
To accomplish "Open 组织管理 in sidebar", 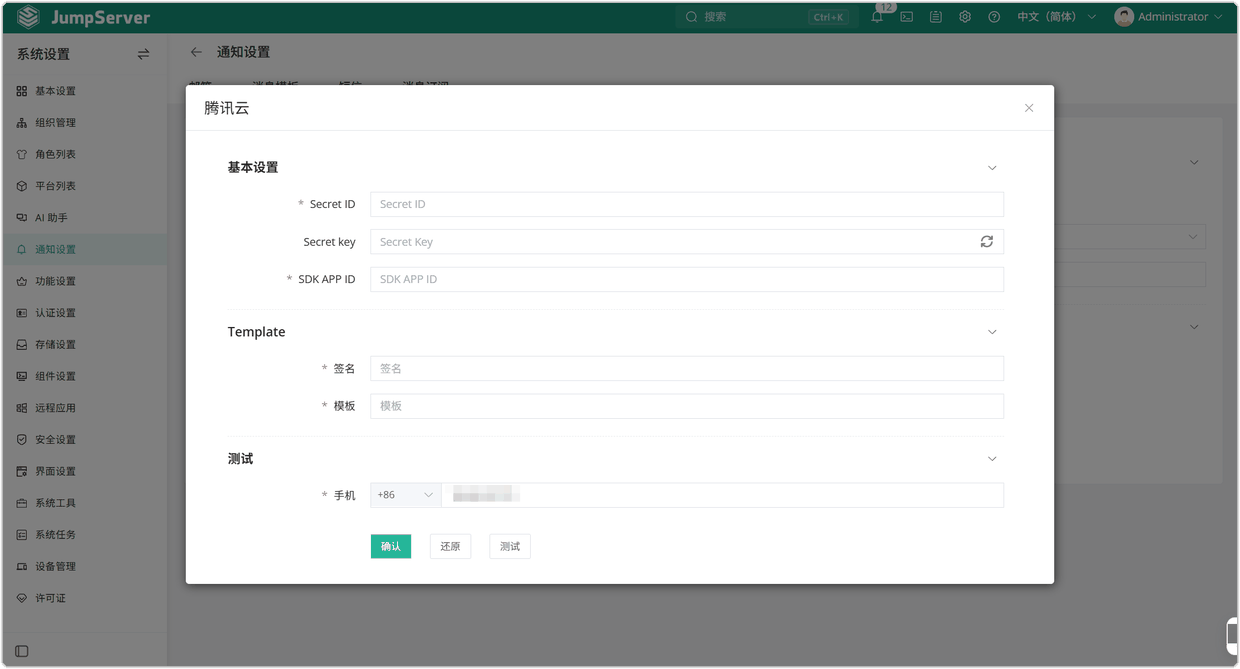I will pos(84,123).
